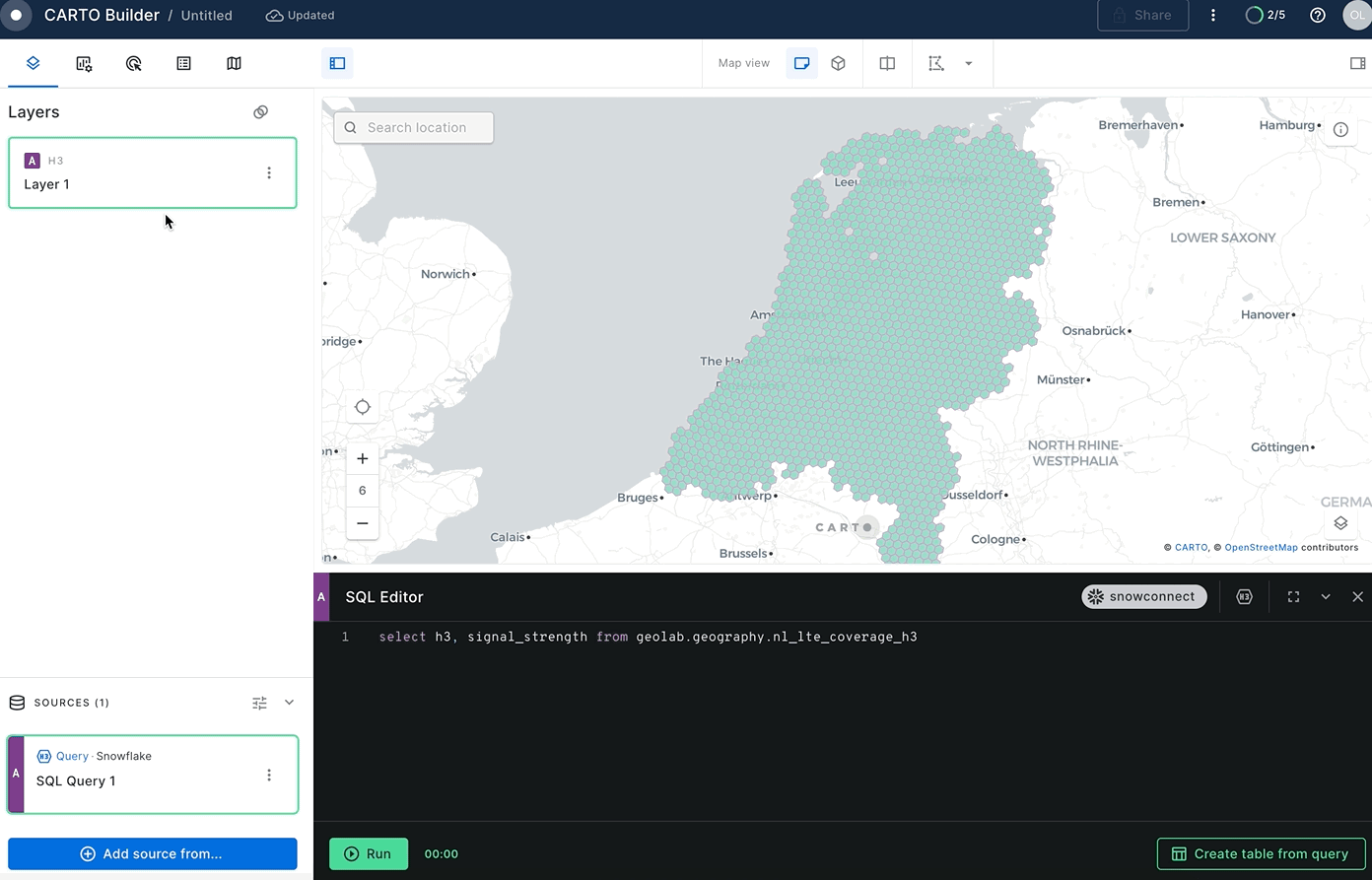Collapse the SQL Editor with the chevron
Screen dimensions: 1372x880
(x=1325, y=596)
